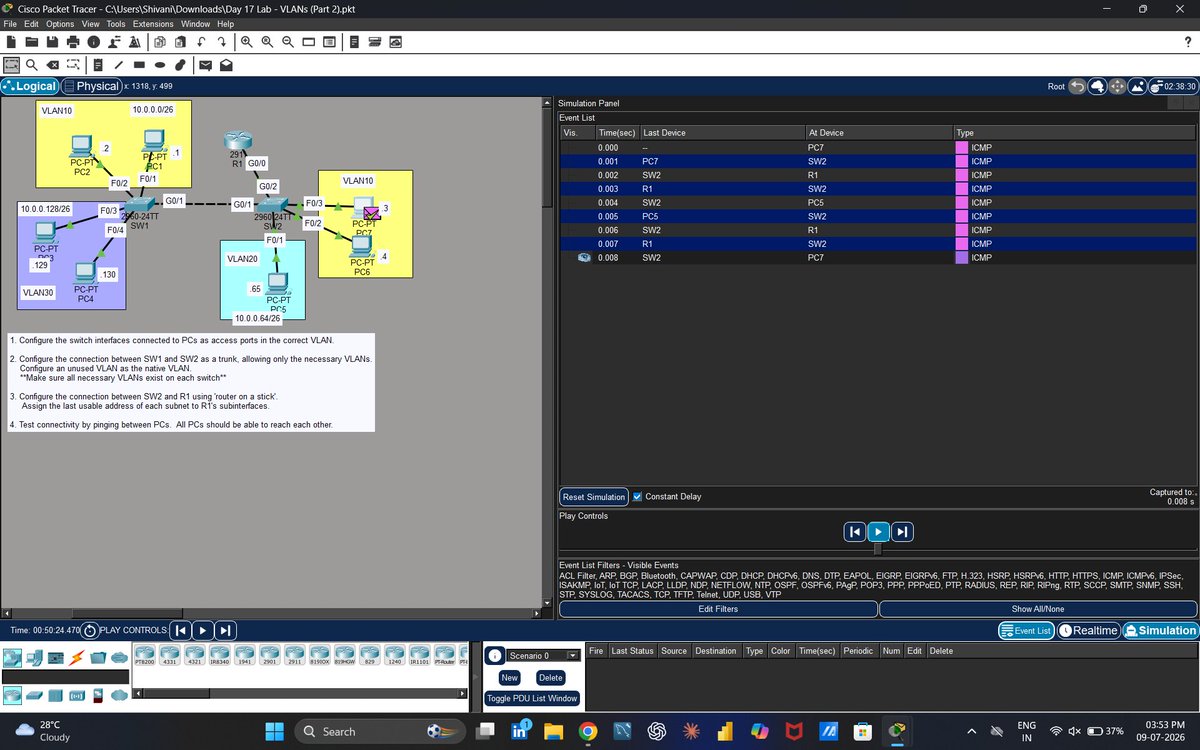This screenshot has width=1200, height=750.
Task: Open the Options menu
Action: 60,24
